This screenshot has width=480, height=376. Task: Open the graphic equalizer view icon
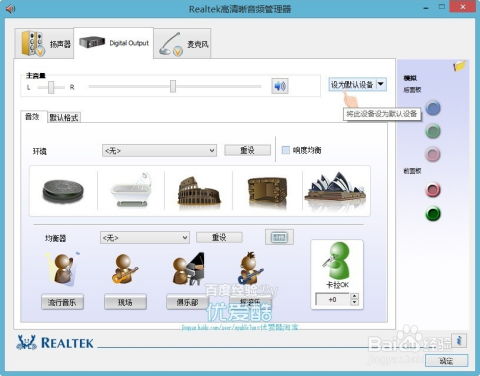[x=279, y=237]
